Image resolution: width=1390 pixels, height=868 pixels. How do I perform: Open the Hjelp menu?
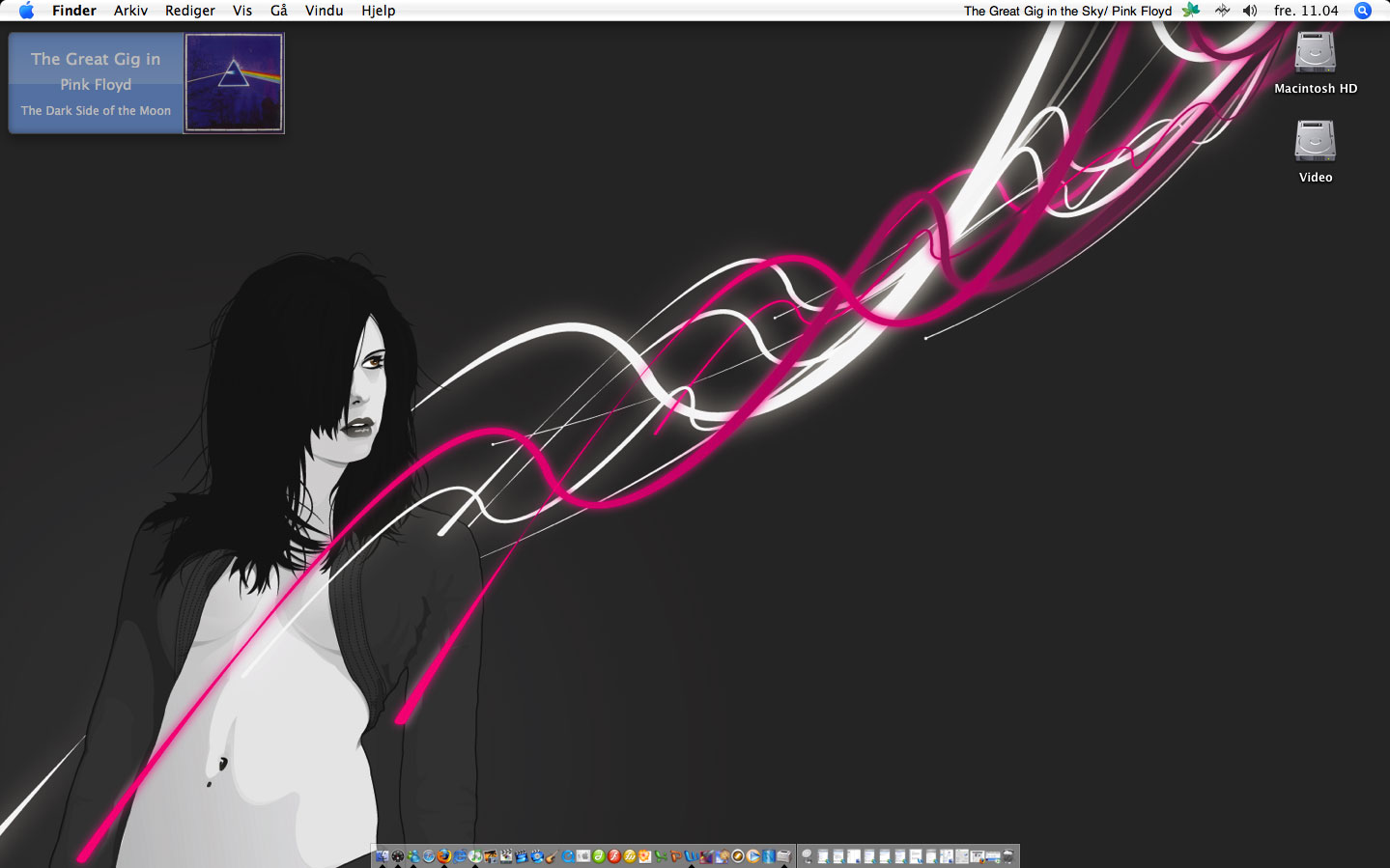point(379,11)
